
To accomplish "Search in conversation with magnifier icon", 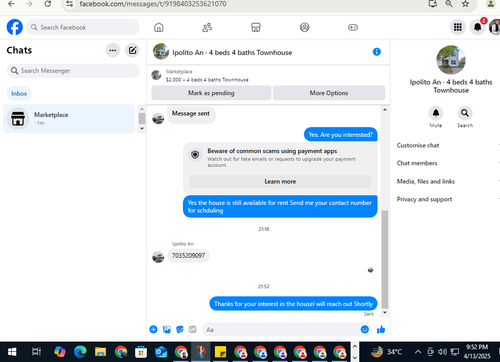I will coord(465,113).
